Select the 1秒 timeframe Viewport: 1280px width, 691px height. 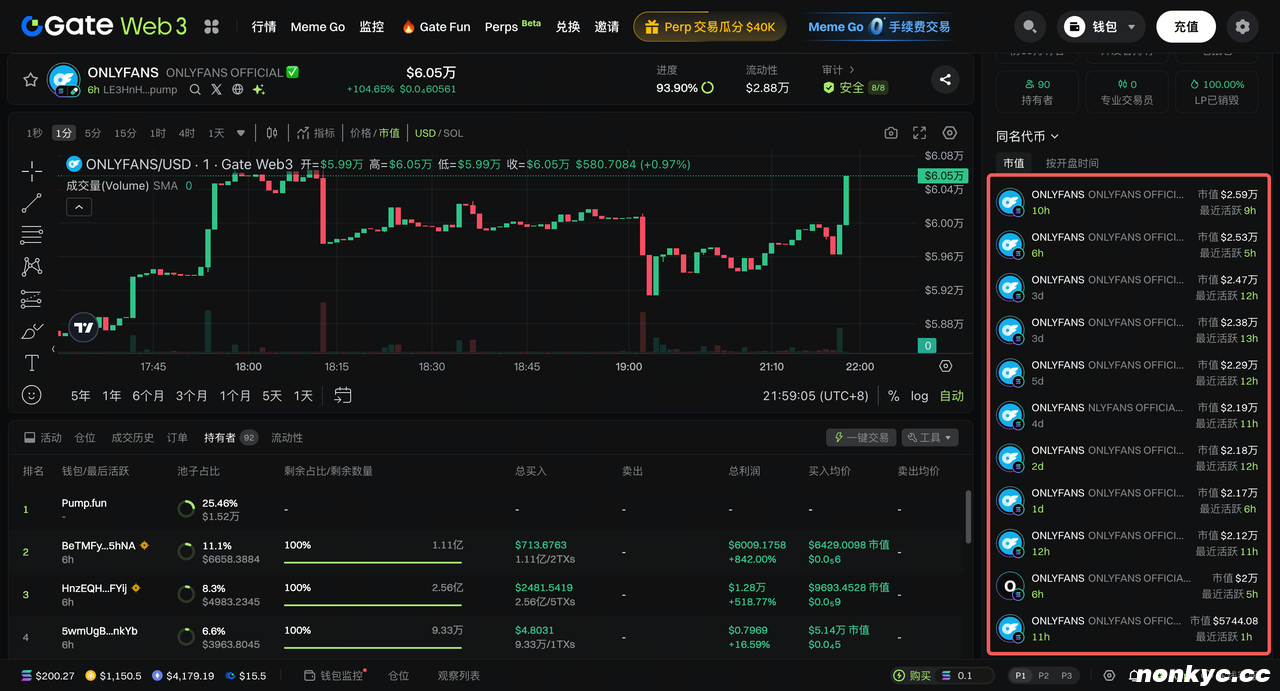tap(35, 133)
